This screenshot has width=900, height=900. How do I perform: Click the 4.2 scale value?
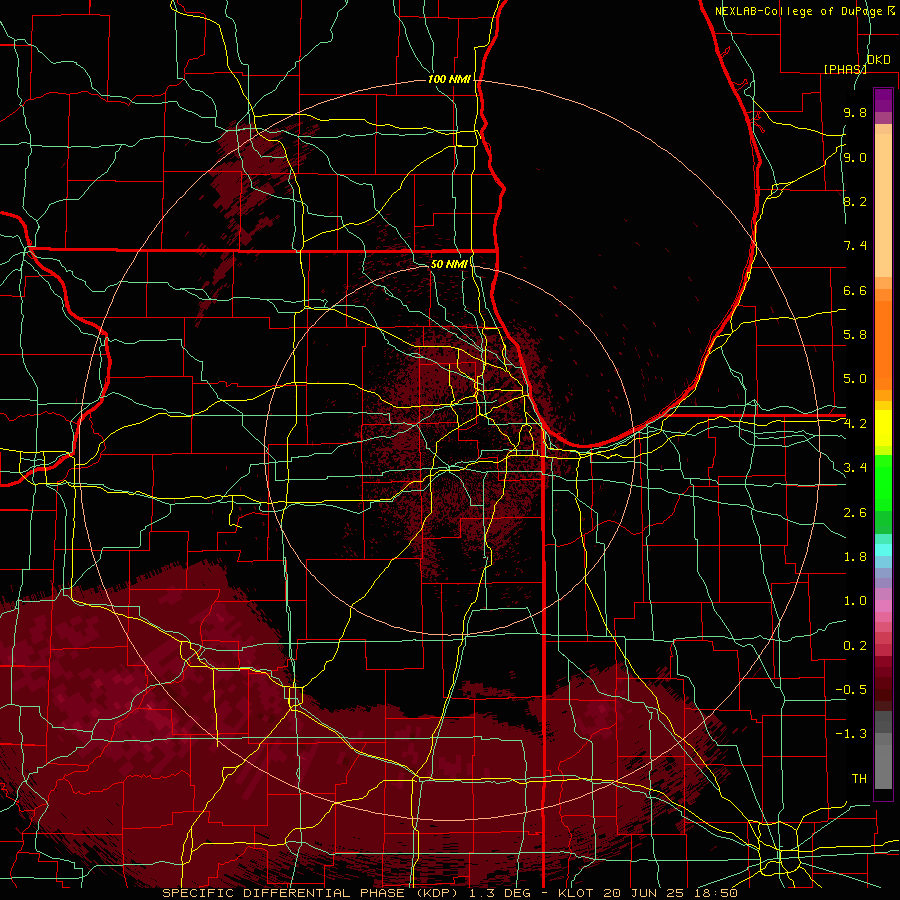point(855,424)
